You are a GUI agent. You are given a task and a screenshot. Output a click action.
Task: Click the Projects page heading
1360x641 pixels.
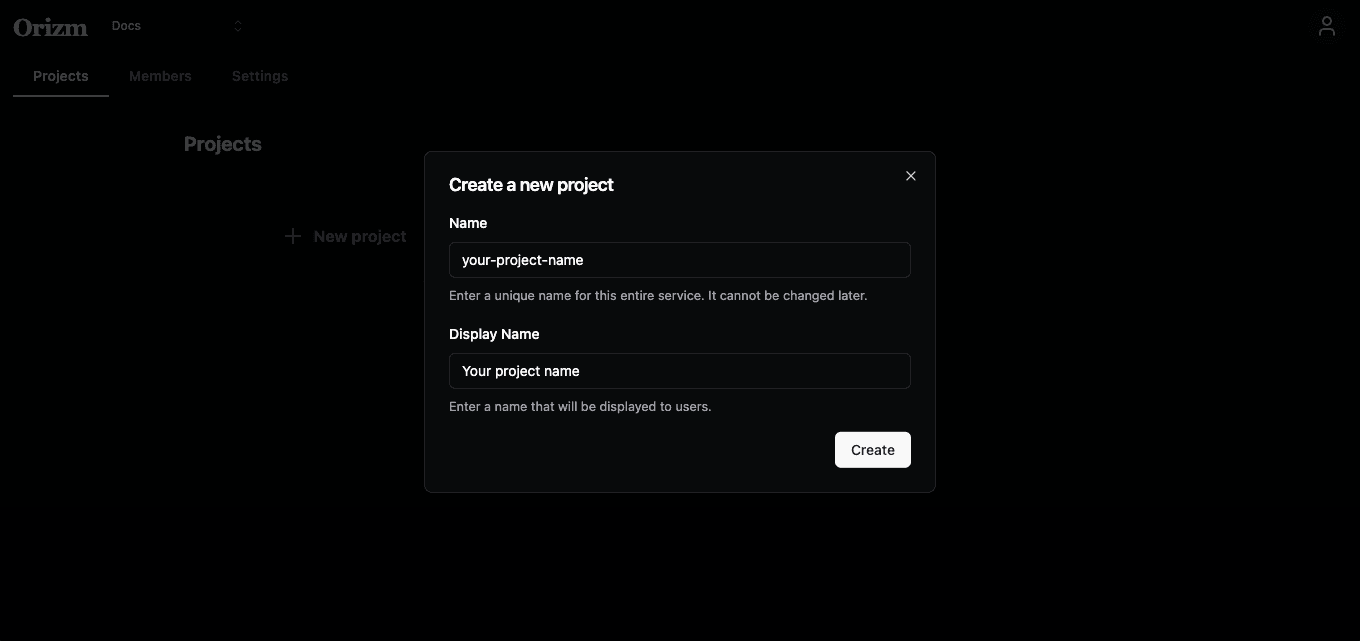coord(223,144)
